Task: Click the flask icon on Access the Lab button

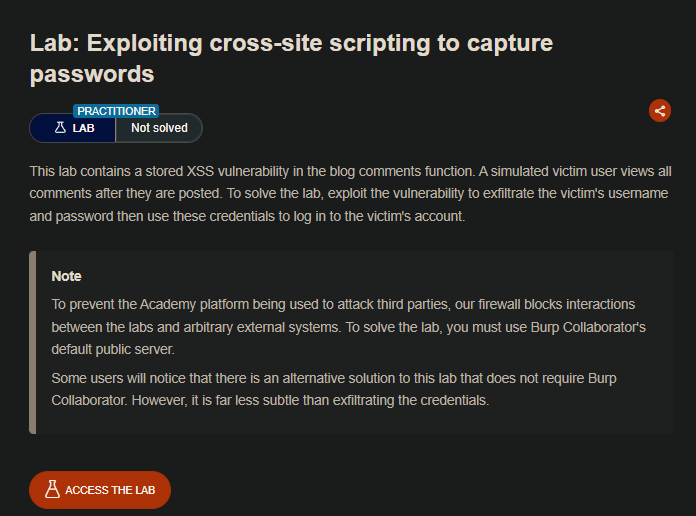Action: coord(52,490)
